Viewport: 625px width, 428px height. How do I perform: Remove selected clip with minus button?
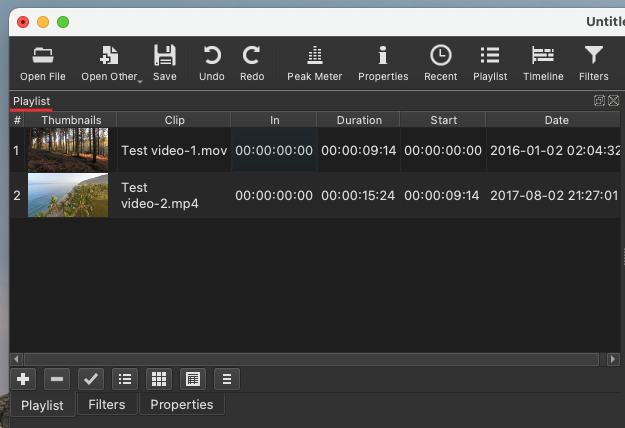point(57,379)
